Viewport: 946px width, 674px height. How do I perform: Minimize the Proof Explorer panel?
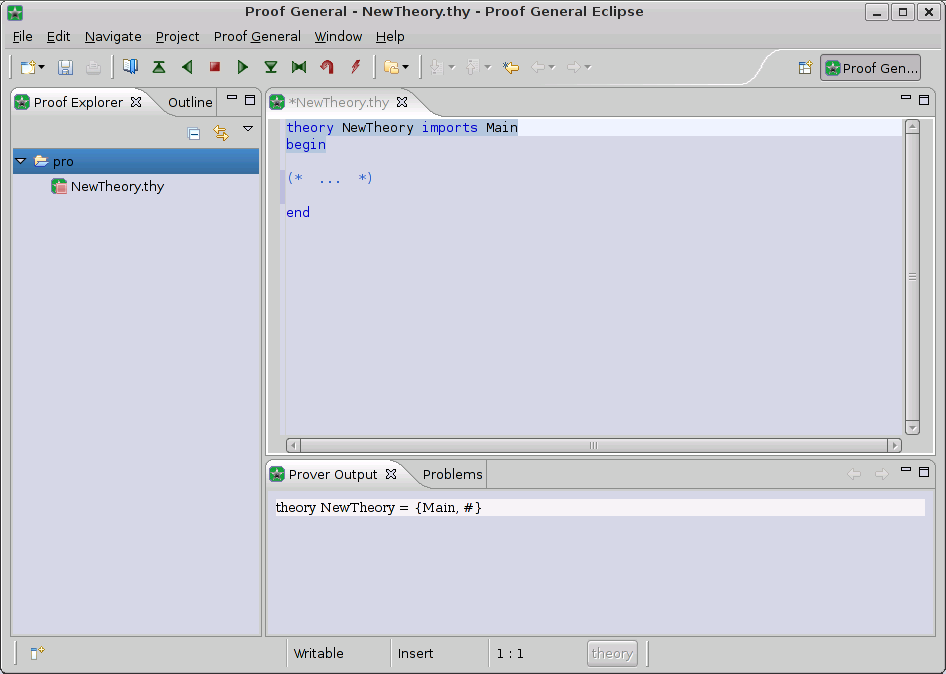[232, 98]
